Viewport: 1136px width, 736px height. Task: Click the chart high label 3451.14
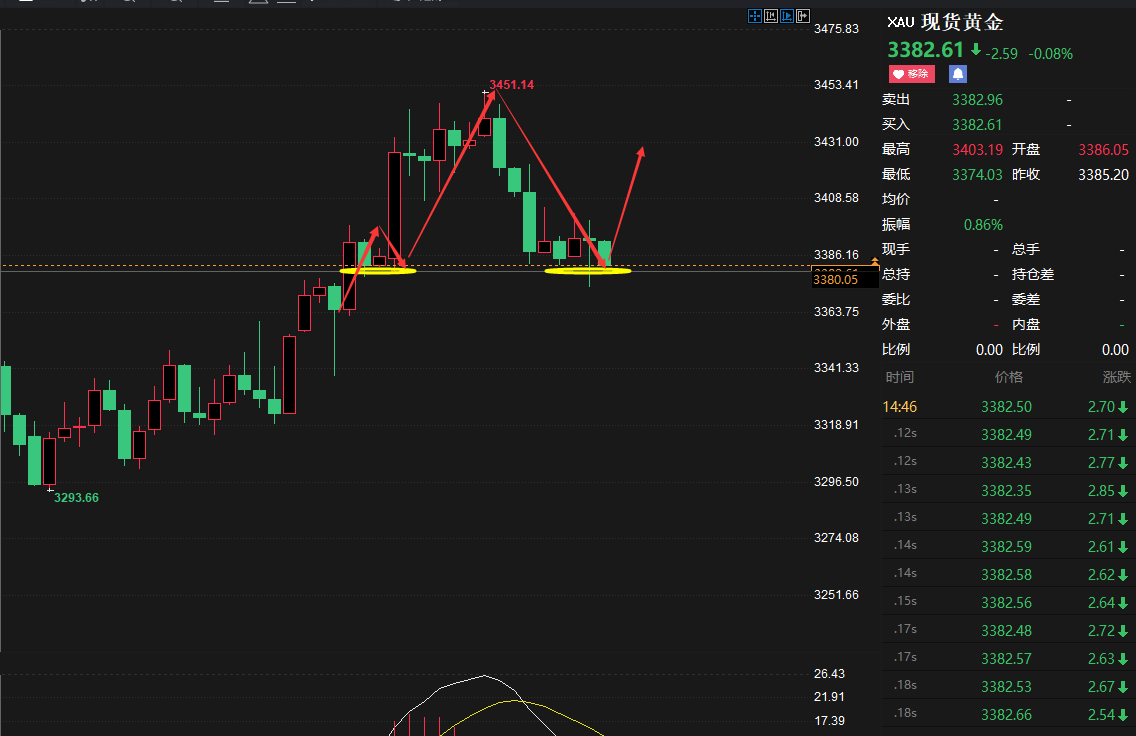(511, 85)
